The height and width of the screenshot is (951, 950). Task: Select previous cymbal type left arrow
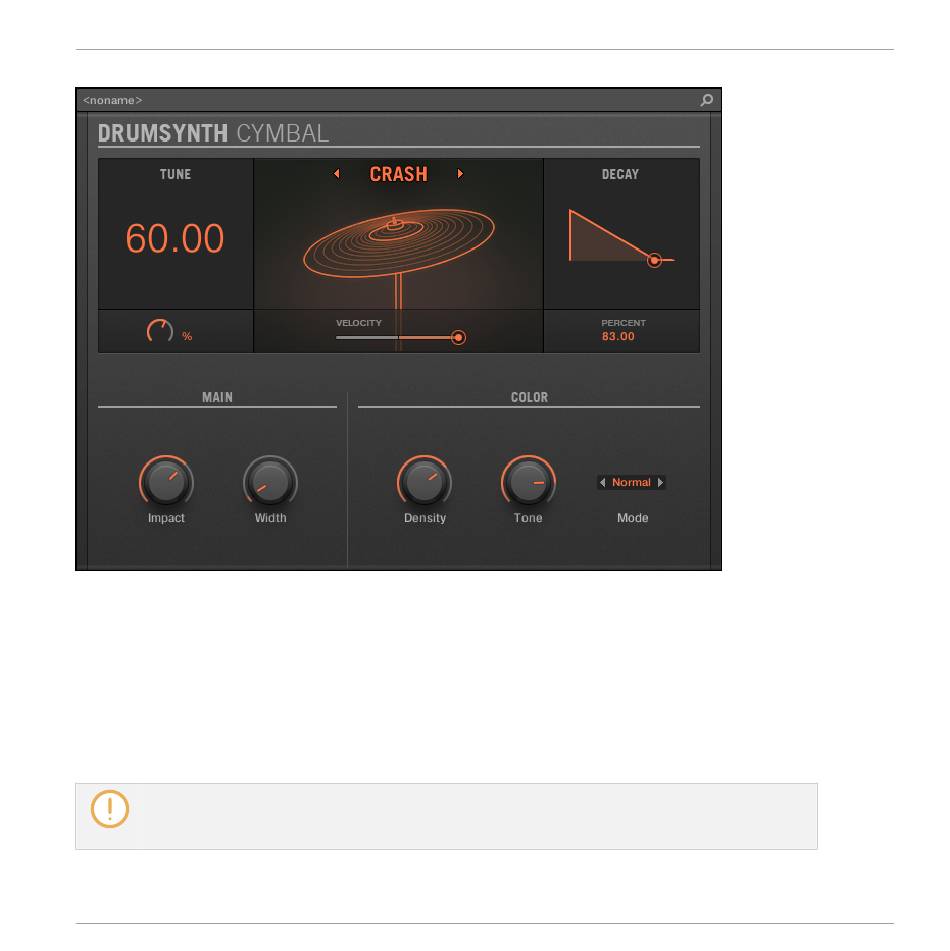tap(337, 174)
